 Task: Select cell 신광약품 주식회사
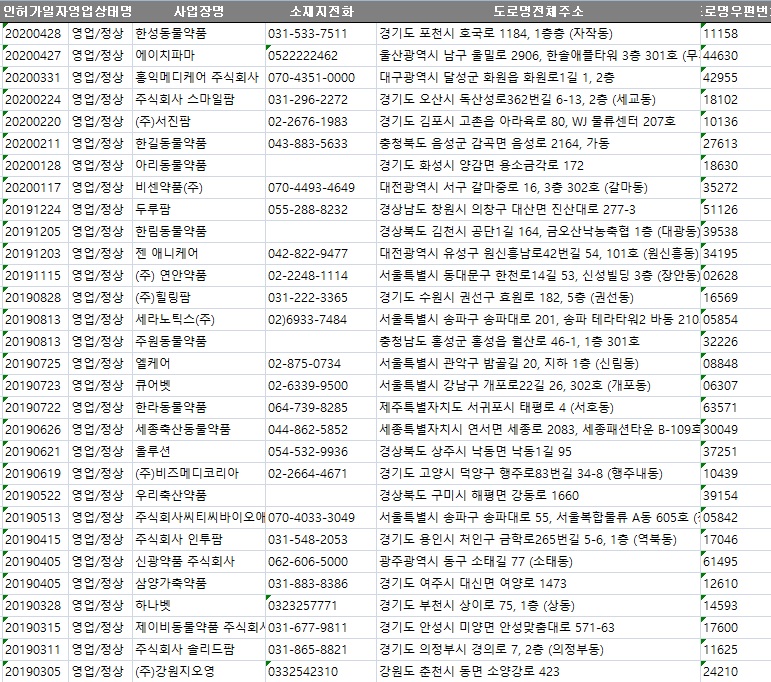pyautogui.click(x=199, y=562)
